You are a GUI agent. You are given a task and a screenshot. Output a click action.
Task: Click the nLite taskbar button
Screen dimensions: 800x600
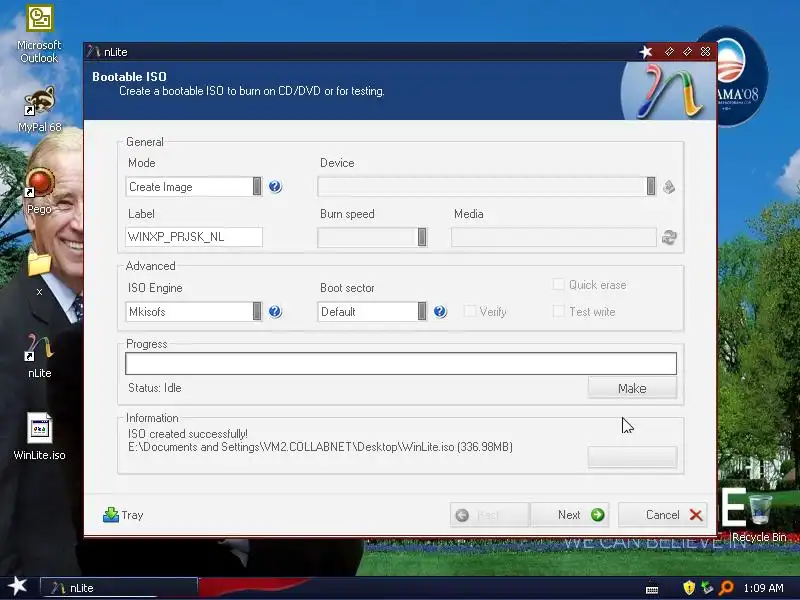[x=119, y=588]
